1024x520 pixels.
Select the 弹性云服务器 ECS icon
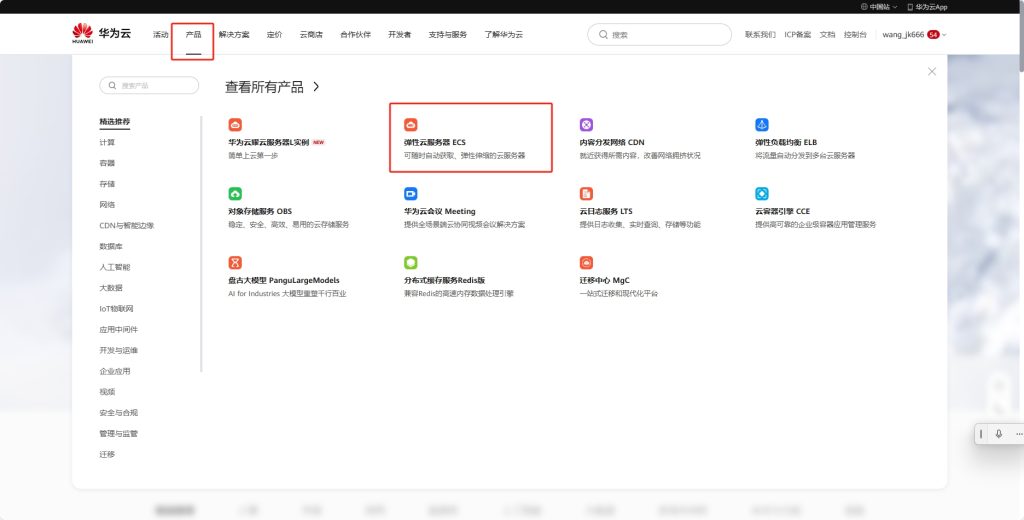point(411,125)
